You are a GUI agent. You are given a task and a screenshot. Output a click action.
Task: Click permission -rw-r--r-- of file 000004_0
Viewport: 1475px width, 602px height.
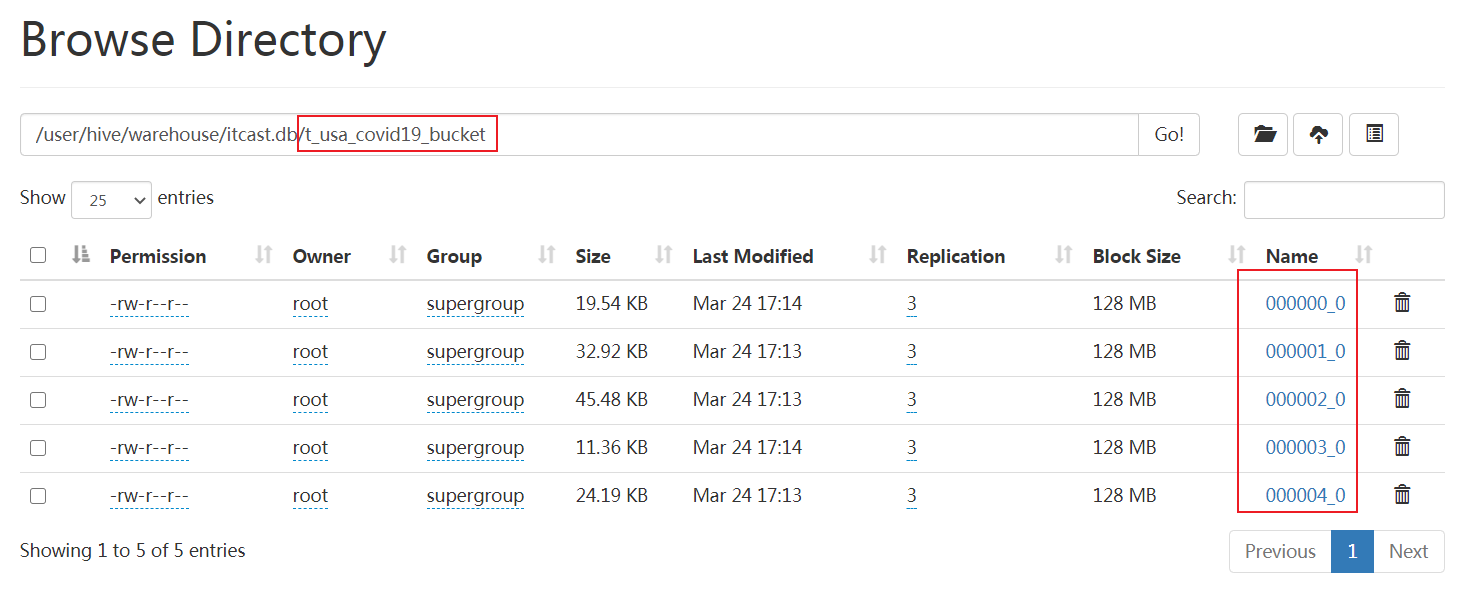149,495
